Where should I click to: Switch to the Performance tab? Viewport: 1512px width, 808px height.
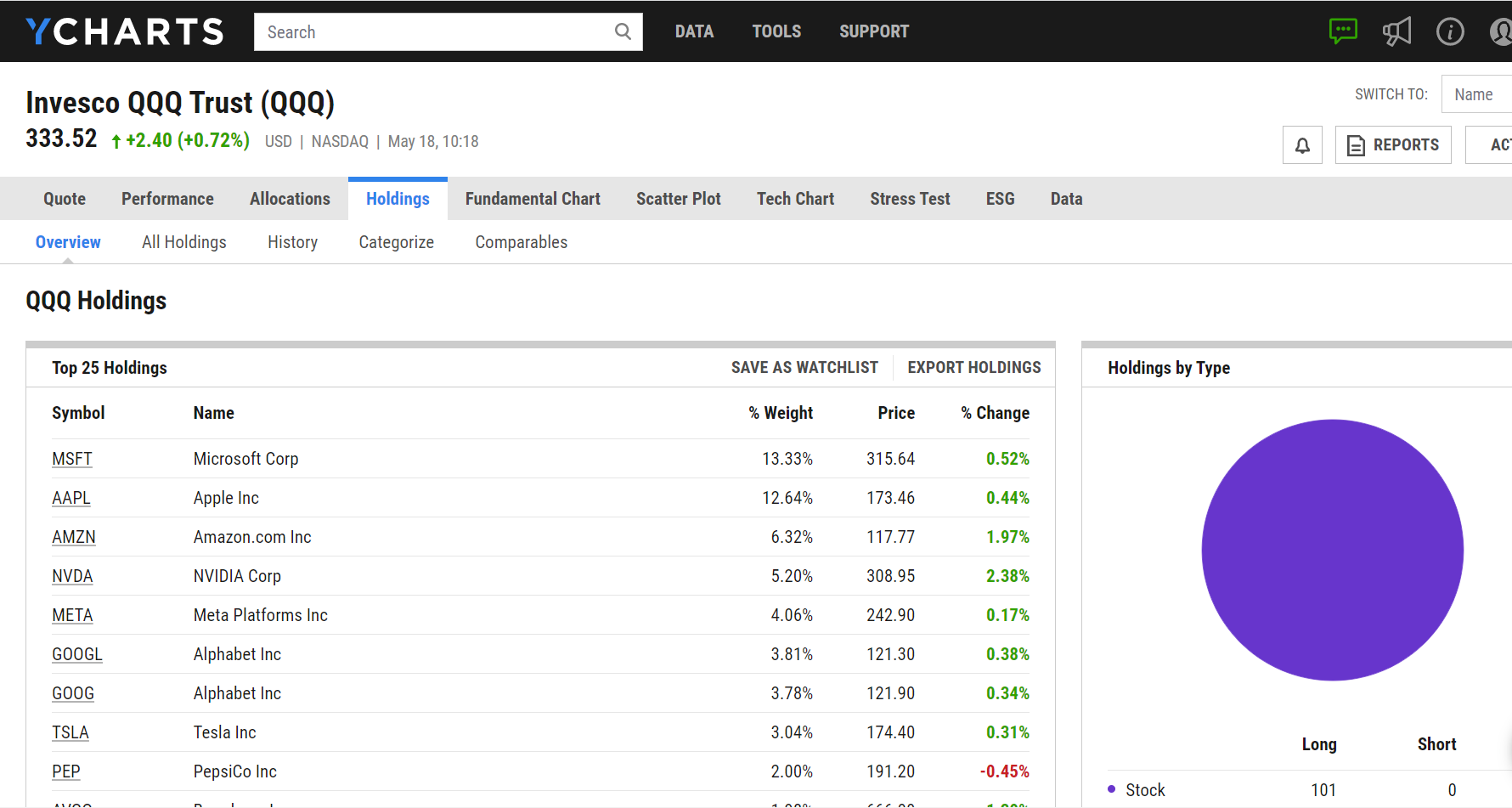[x=167, y=199]
